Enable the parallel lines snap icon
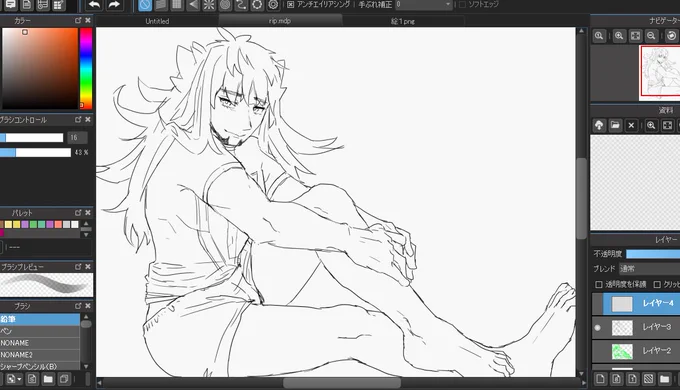The height and width of the screenshot is (390, 680). 161,5
